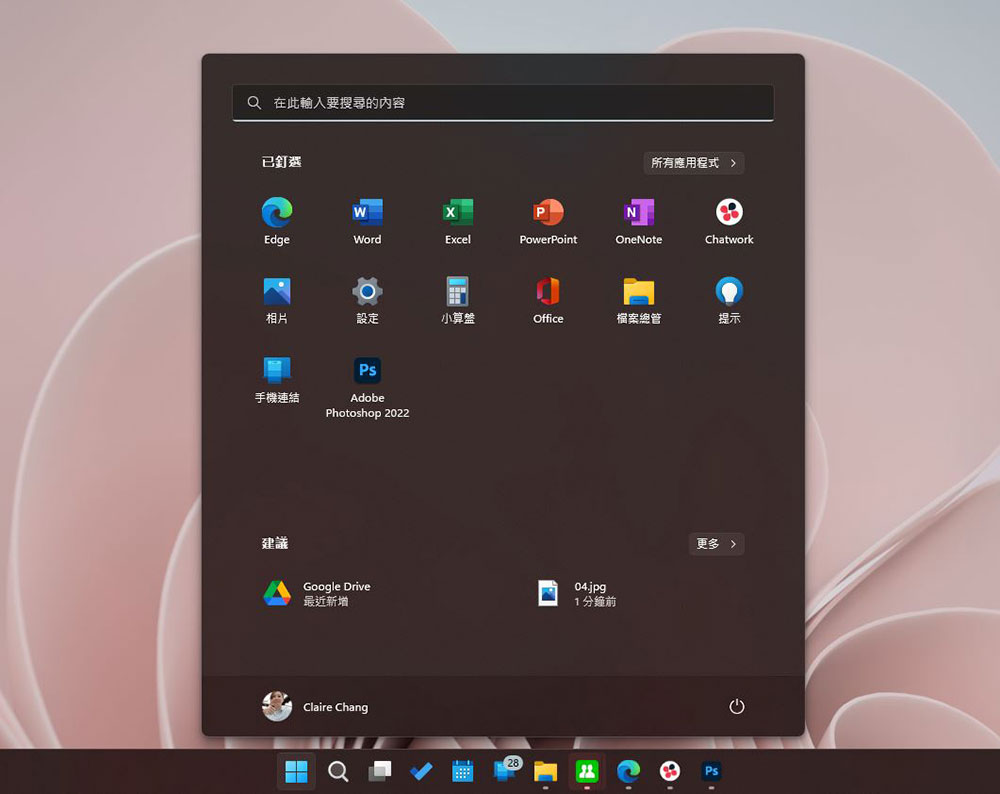Image resolution: width=1000 pixels, height=794 pixels.
Task: Switch to Edge on taskbar
Action: 628,772
